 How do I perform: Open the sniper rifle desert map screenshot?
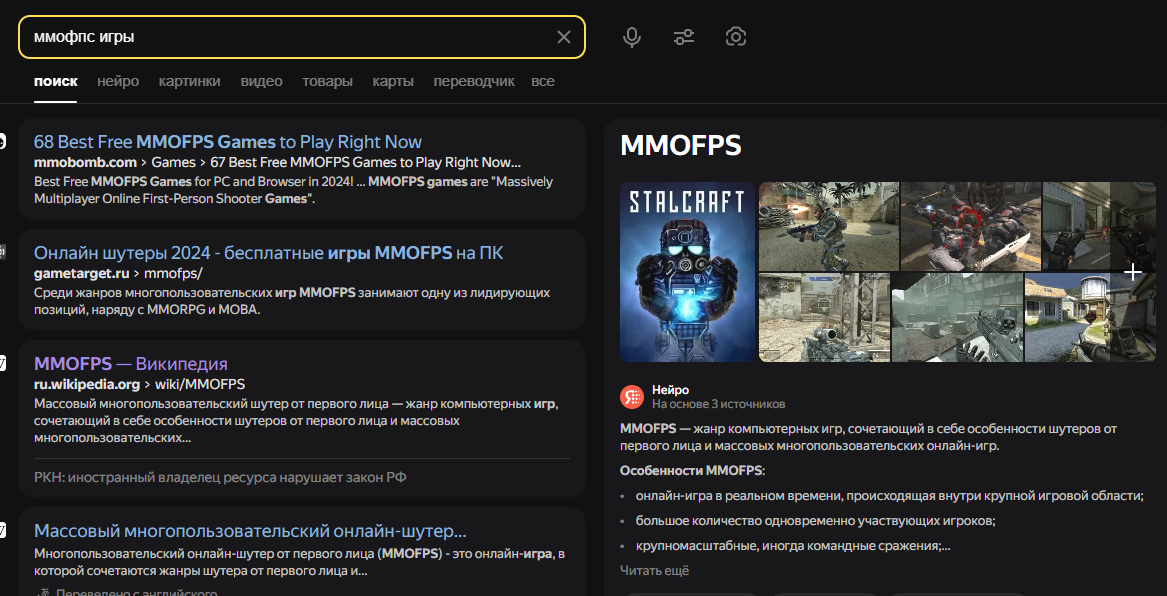824,318
